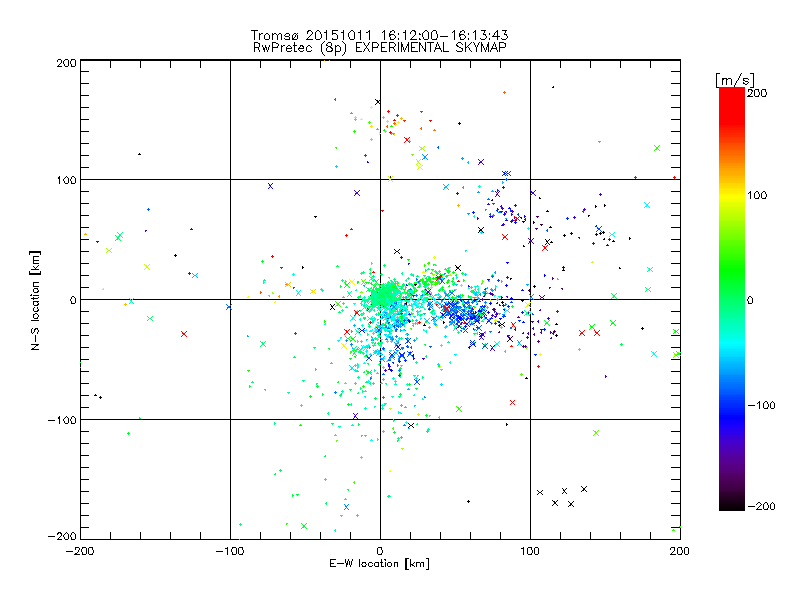Click the '[m/s]' colorbar unit label
This screenshot has width=800, height=600.
tap(735, 80)
